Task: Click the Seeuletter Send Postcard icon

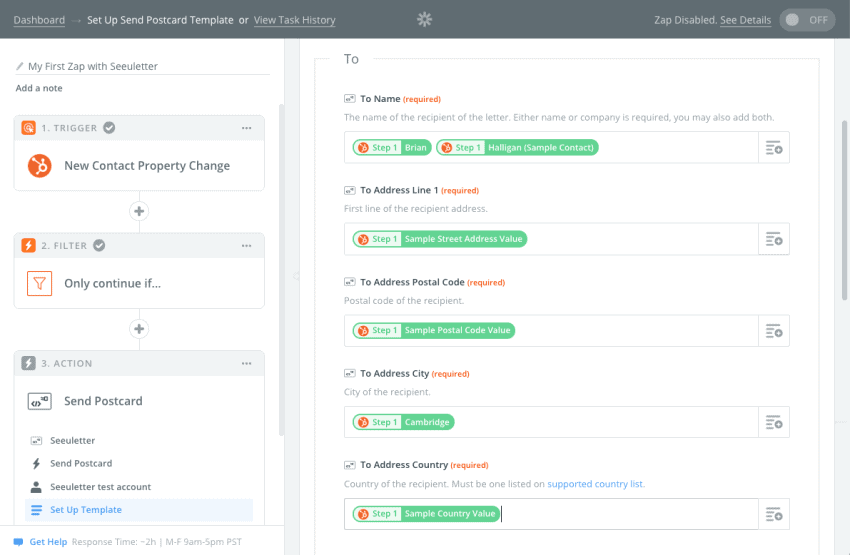Action: point(40,402)
